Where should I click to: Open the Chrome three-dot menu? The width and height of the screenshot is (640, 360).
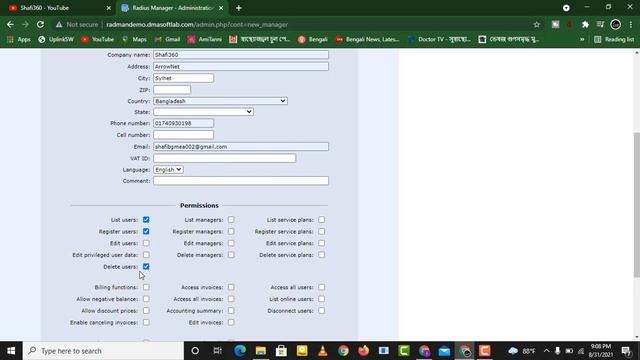tap(631, 24)
